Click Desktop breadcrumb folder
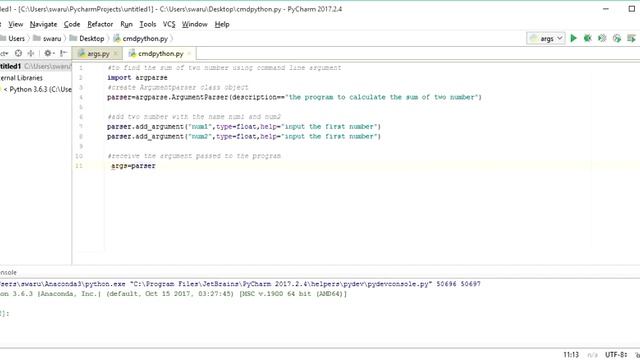This screenshot has height=360, width=640. pos(87,38)
